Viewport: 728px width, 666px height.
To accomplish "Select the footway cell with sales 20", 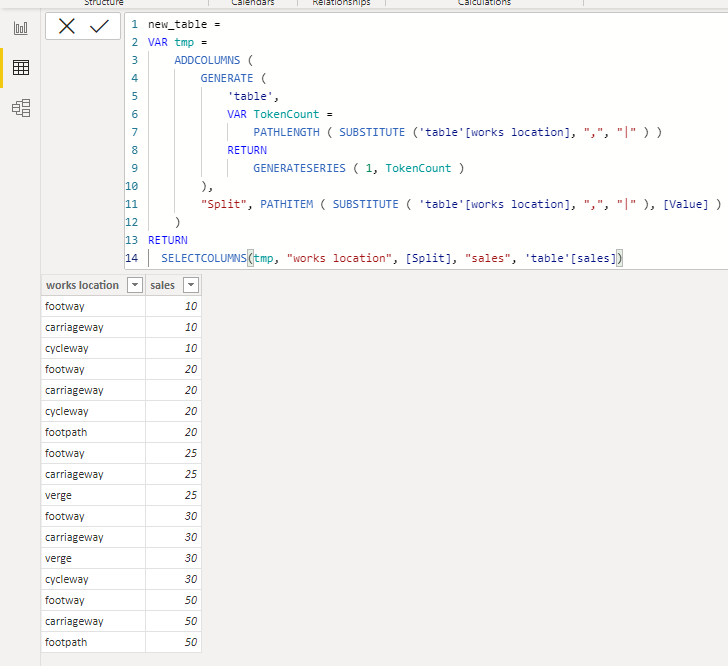I will tap(93, 369).
